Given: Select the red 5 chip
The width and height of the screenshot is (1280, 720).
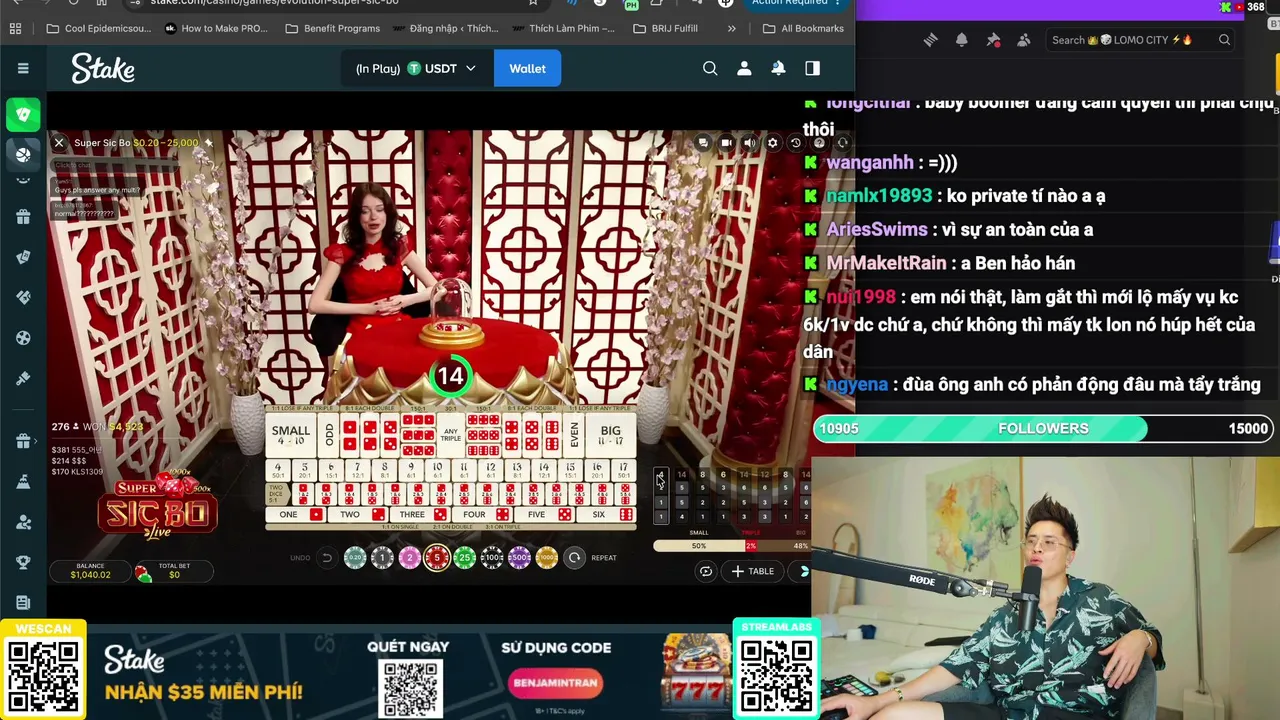Looking at the screenshot, I should point(437,557).
